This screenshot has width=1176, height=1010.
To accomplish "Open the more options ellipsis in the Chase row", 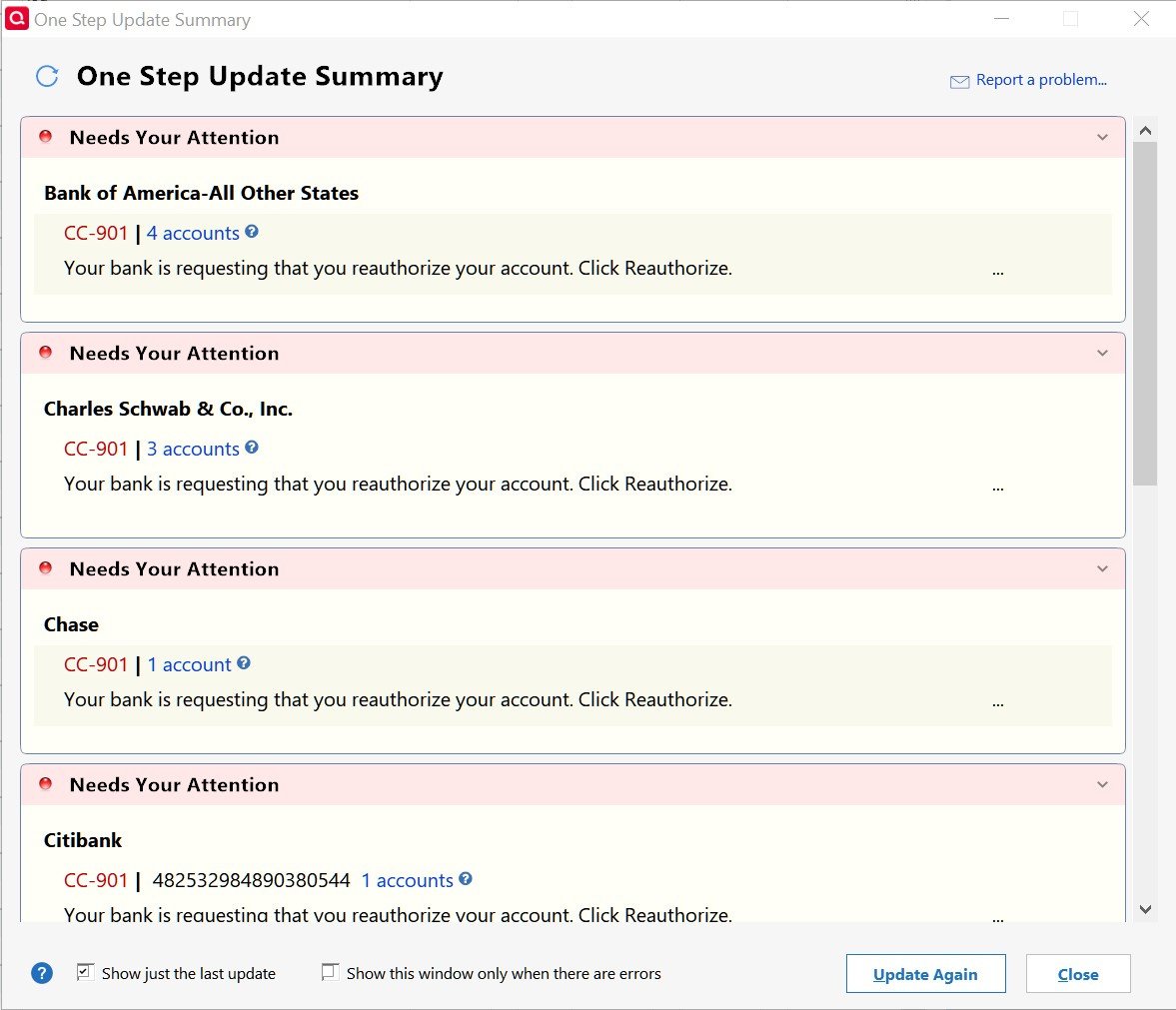I will pyautogui.click(x=998, y=703).
